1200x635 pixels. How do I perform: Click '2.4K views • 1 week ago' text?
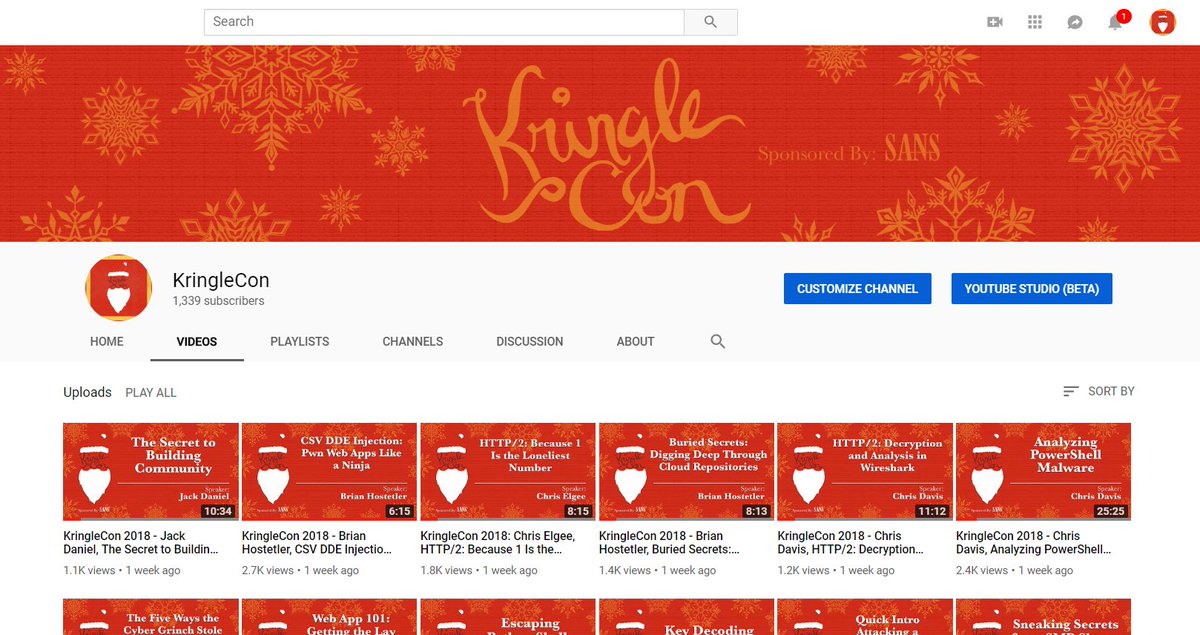[1015, 570]
